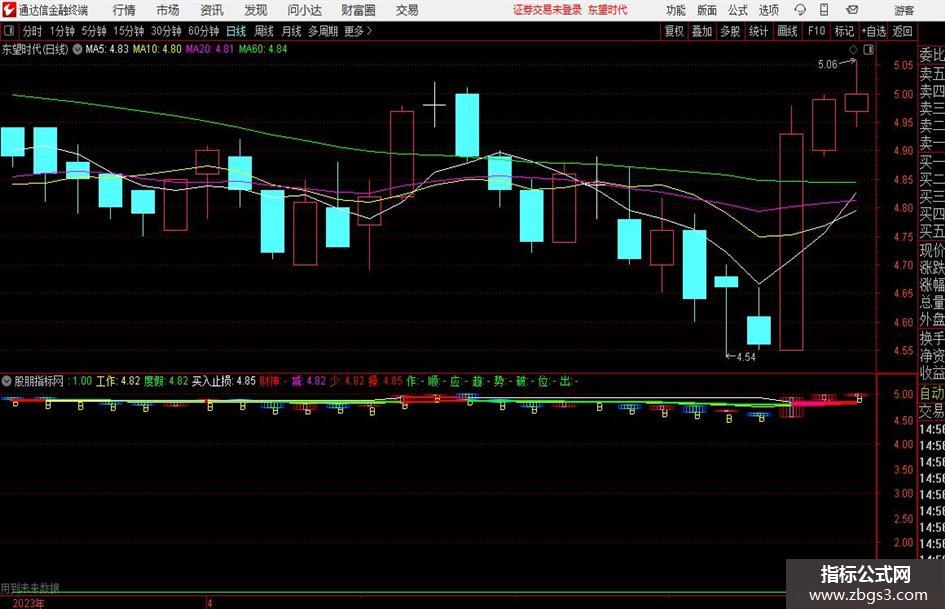Click the 5.06 high price annotation
Viewport: 945px width, 609px height.
coord(827,65)
